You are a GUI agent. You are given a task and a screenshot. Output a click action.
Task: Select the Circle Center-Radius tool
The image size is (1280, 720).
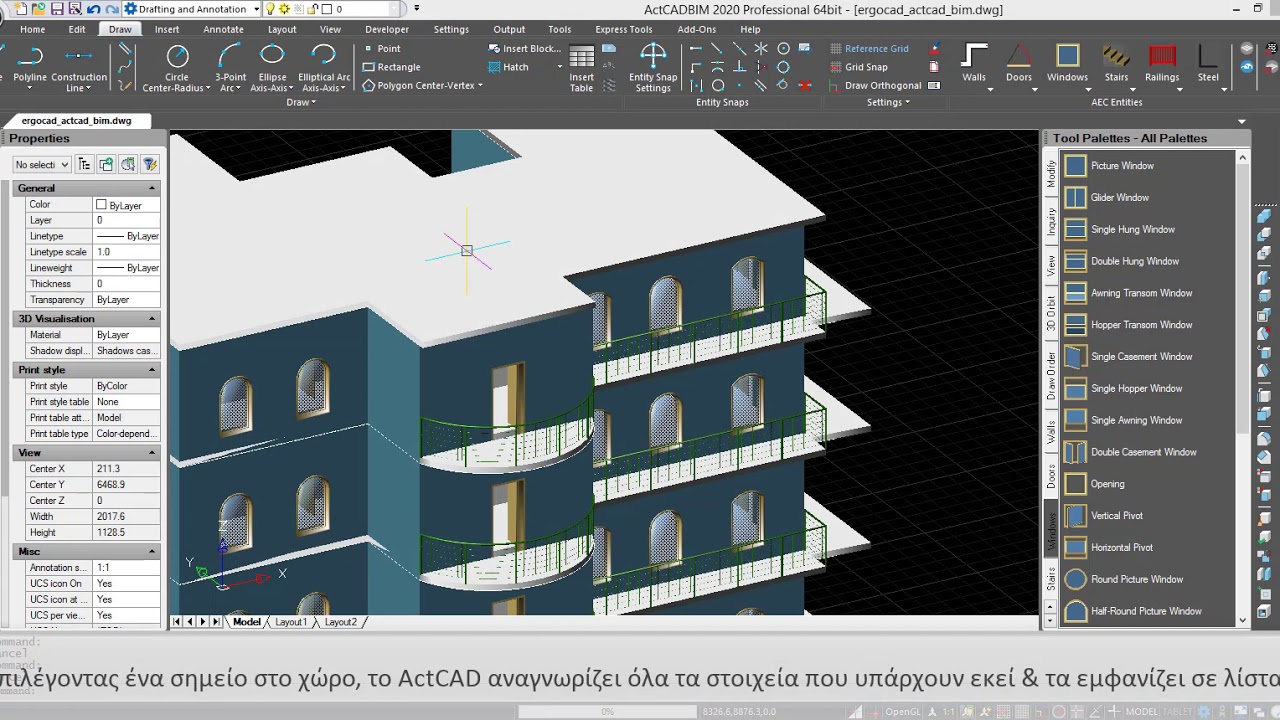177,67
